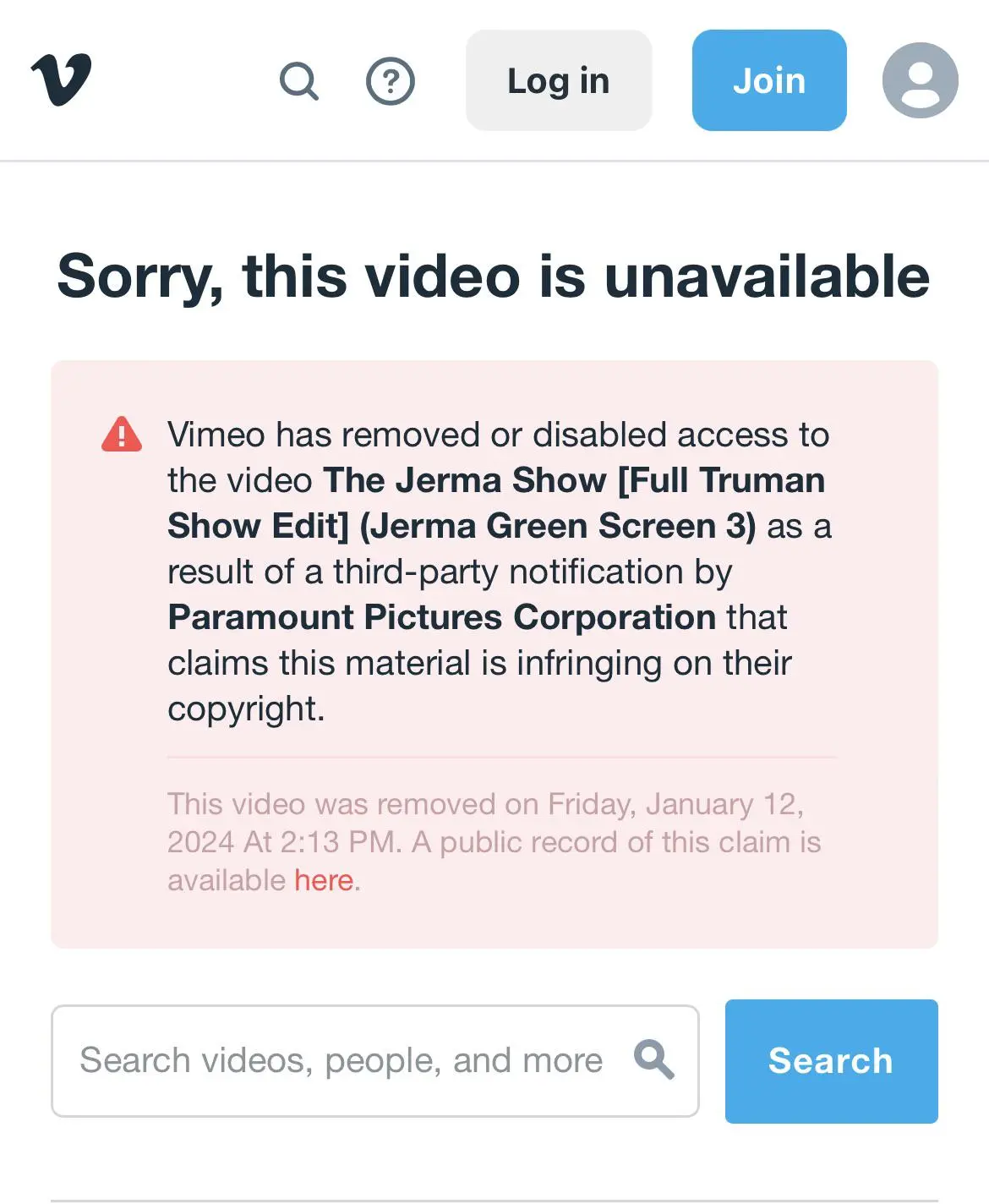Go to Vimeo home via logo

point(61,80)
